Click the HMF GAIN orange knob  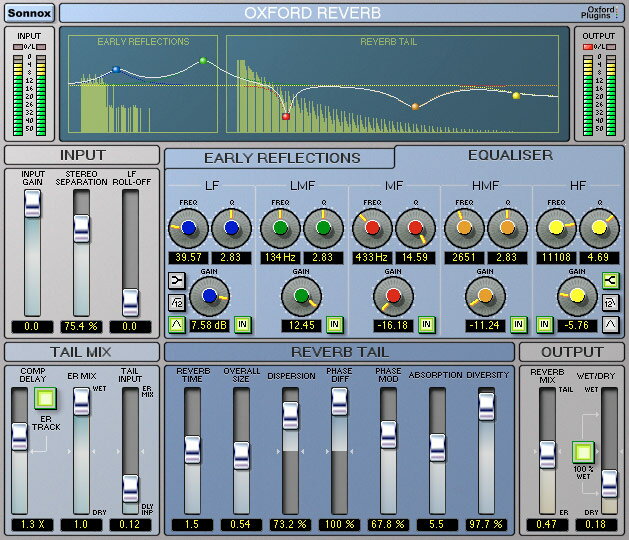pyautogui.click(x=485, y=296)
